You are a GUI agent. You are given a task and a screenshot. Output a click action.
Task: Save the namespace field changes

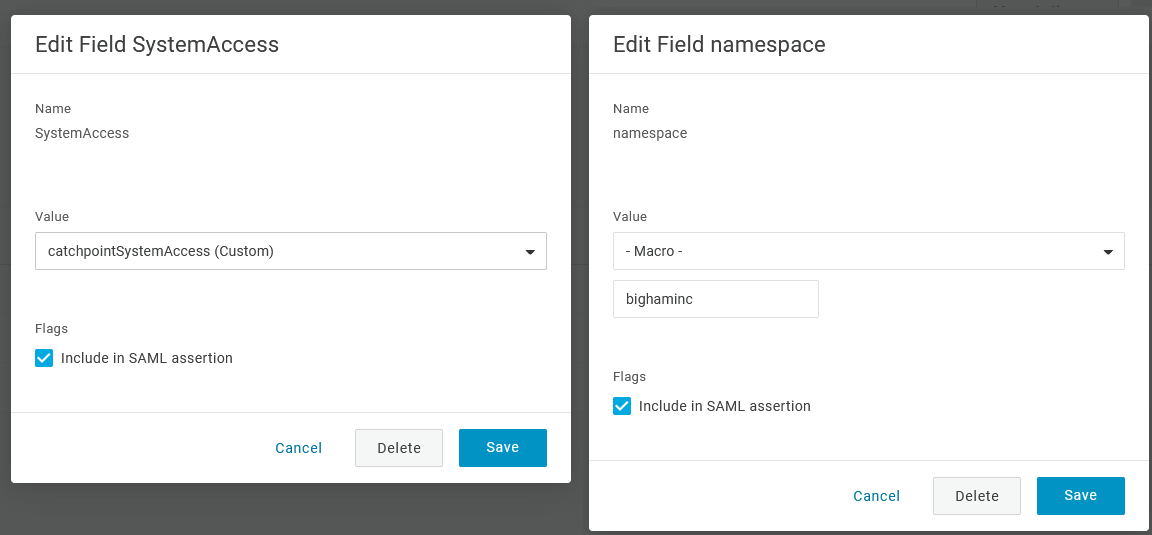[x=1081, y=495]
